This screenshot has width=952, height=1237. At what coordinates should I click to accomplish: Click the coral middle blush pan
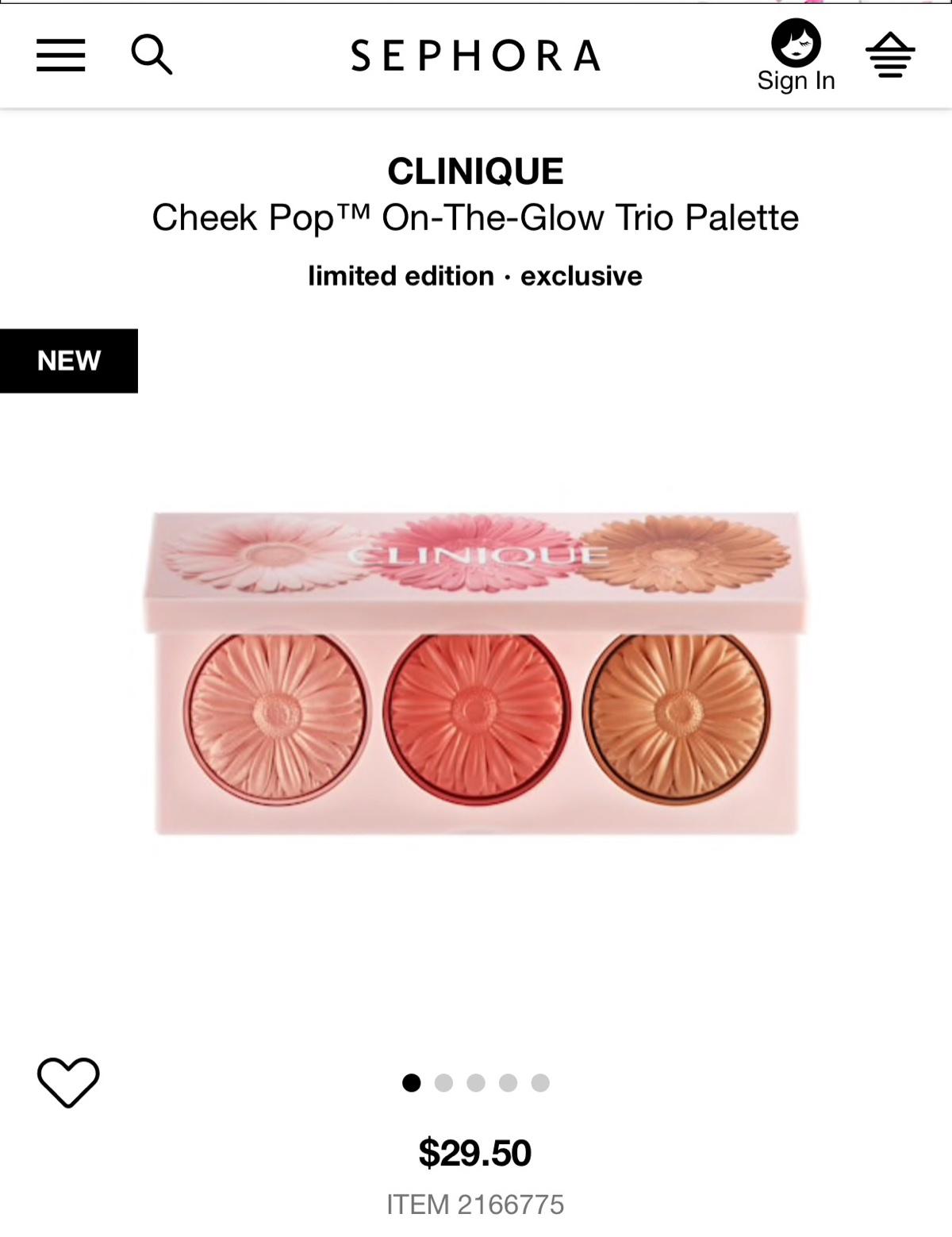pos(476,712)
